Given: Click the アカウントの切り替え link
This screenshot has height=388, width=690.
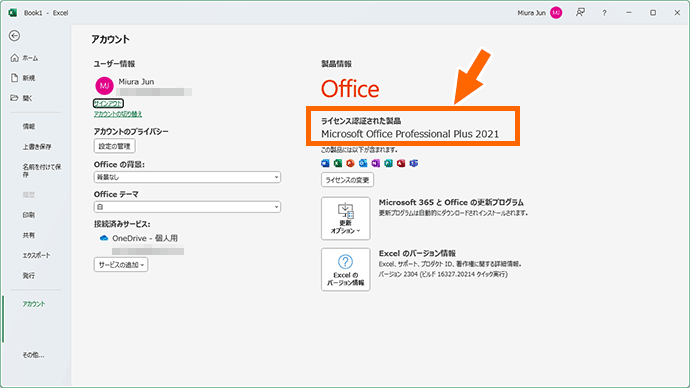Looking at the screenshot, I should [x=118, y=114].
